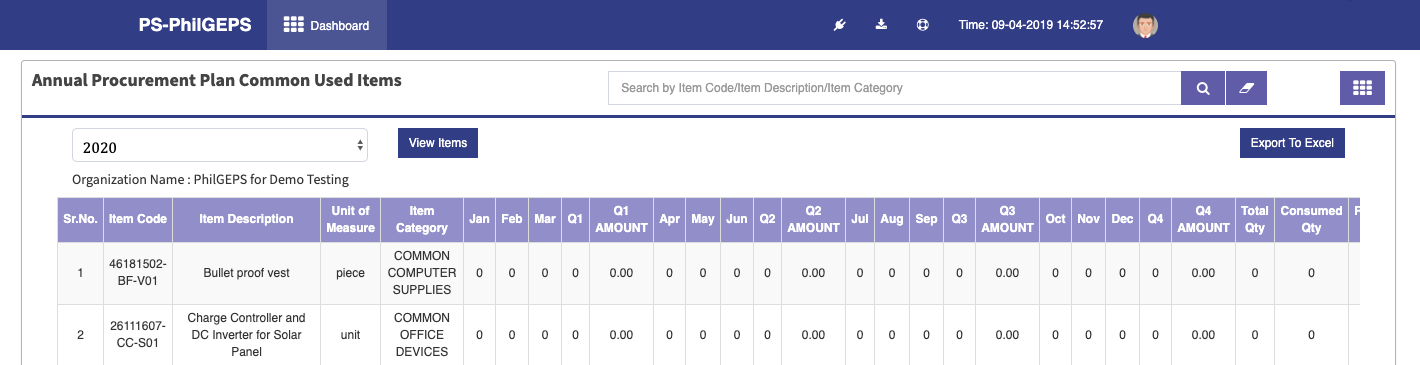The height and width of the screenshot is (365, 1420).
Task: Open the user avatar profile menu
Action: click(x=1145, y=25)
